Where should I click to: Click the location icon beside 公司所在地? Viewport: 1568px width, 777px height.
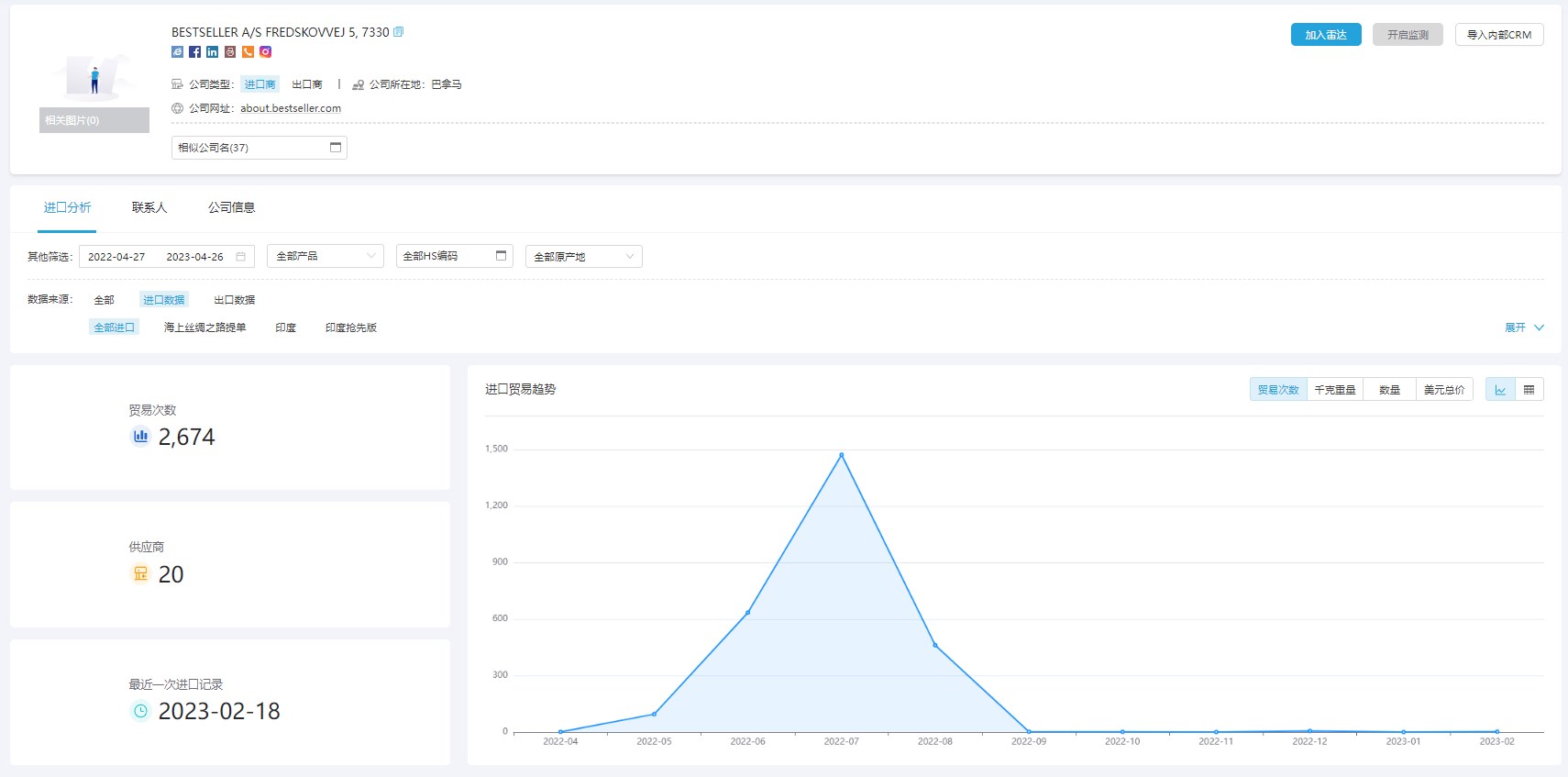click(359, 84)
